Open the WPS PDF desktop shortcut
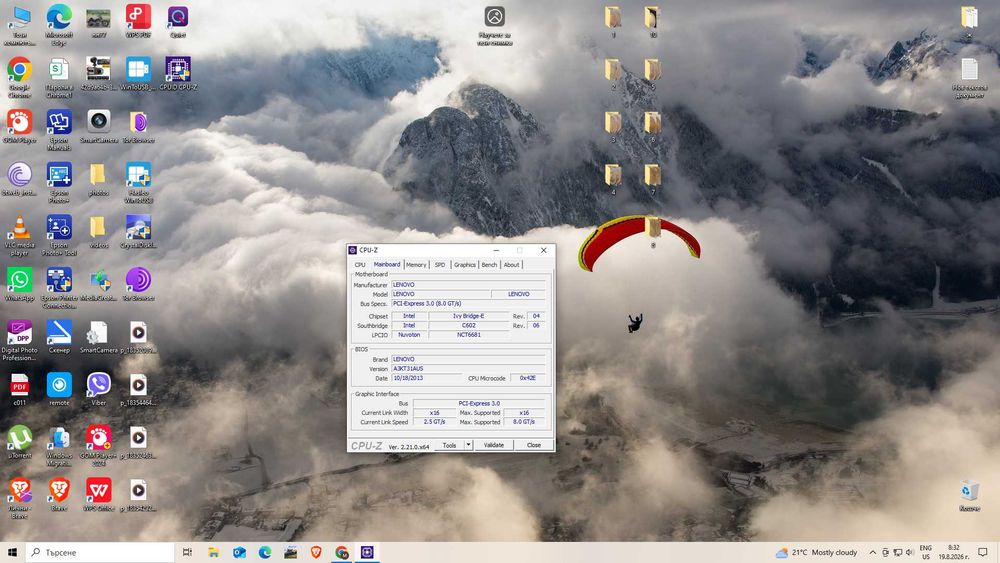This screenshot has height=563, width=1000. pyautogui.click(x=138, y=21)
